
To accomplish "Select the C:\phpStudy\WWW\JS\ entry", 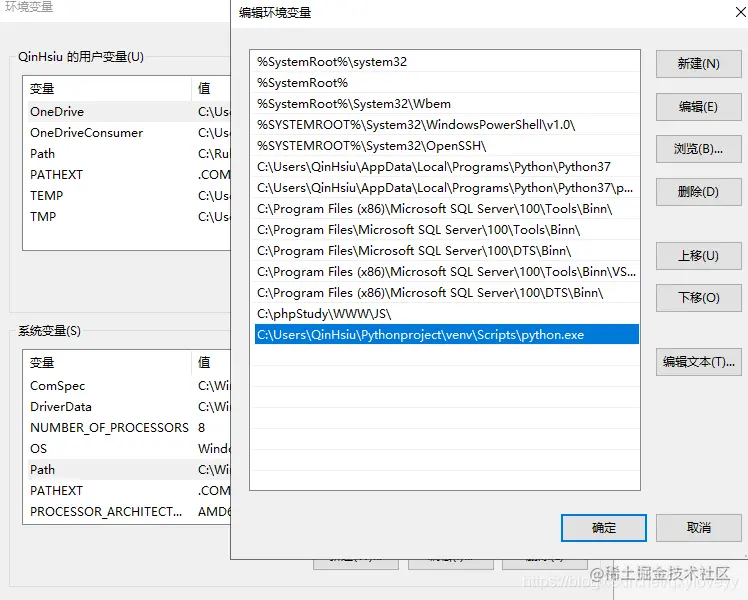I will [447, 314].
